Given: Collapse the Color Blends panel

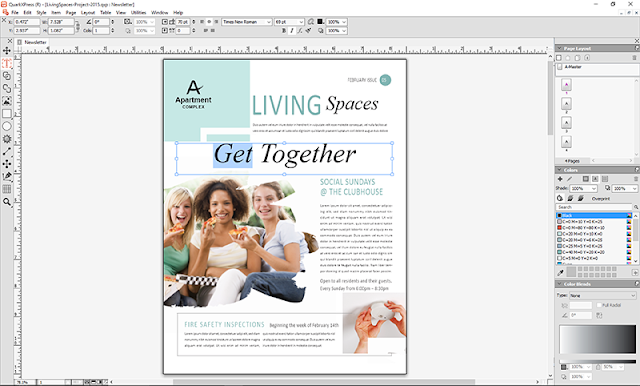Looking at the screenshot, I should tap(560, 284).
